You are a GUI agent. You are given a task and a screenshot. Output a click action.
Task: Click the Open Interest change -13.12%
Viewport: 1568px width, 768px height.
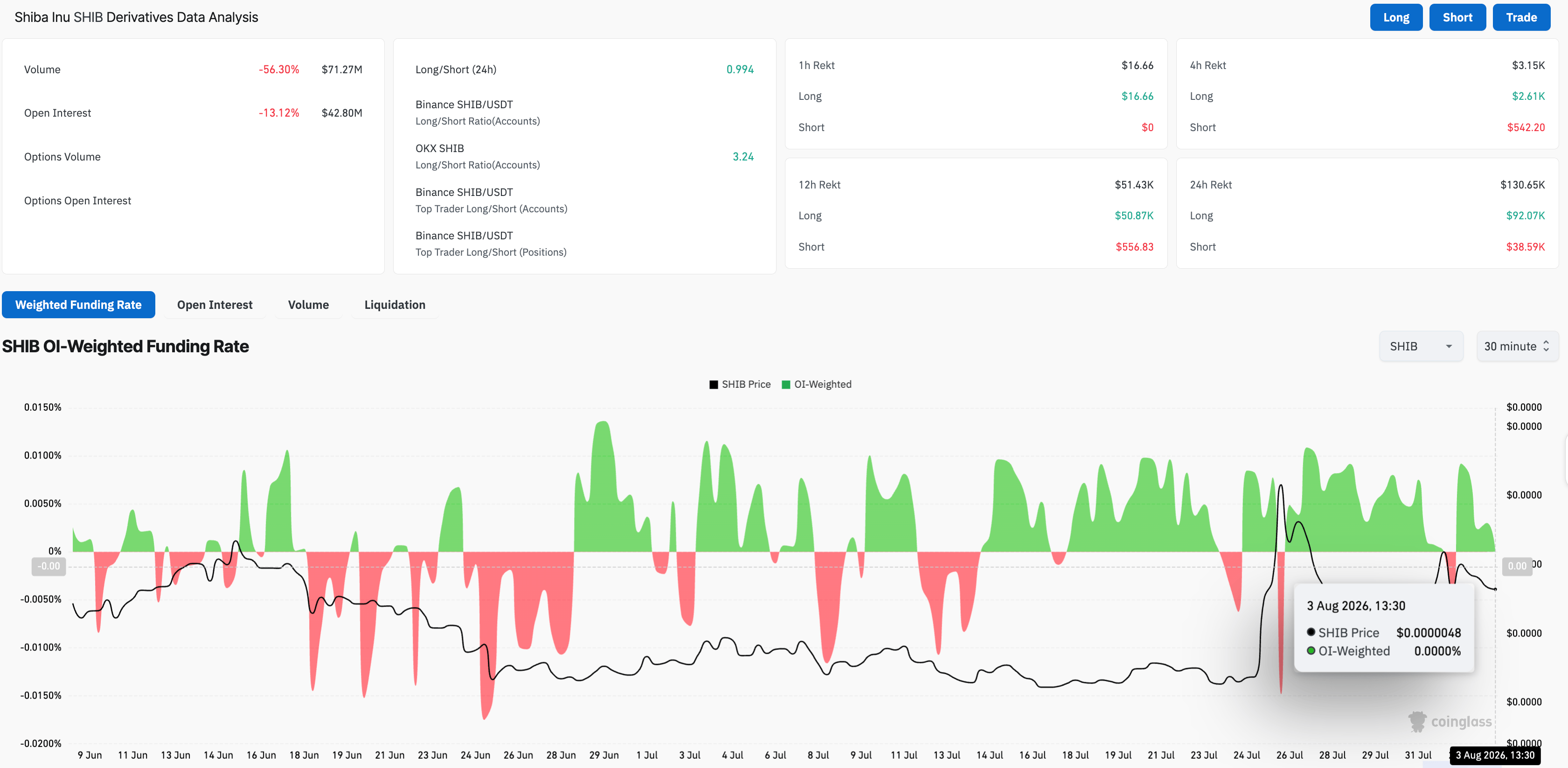click(x=279, y=112)
